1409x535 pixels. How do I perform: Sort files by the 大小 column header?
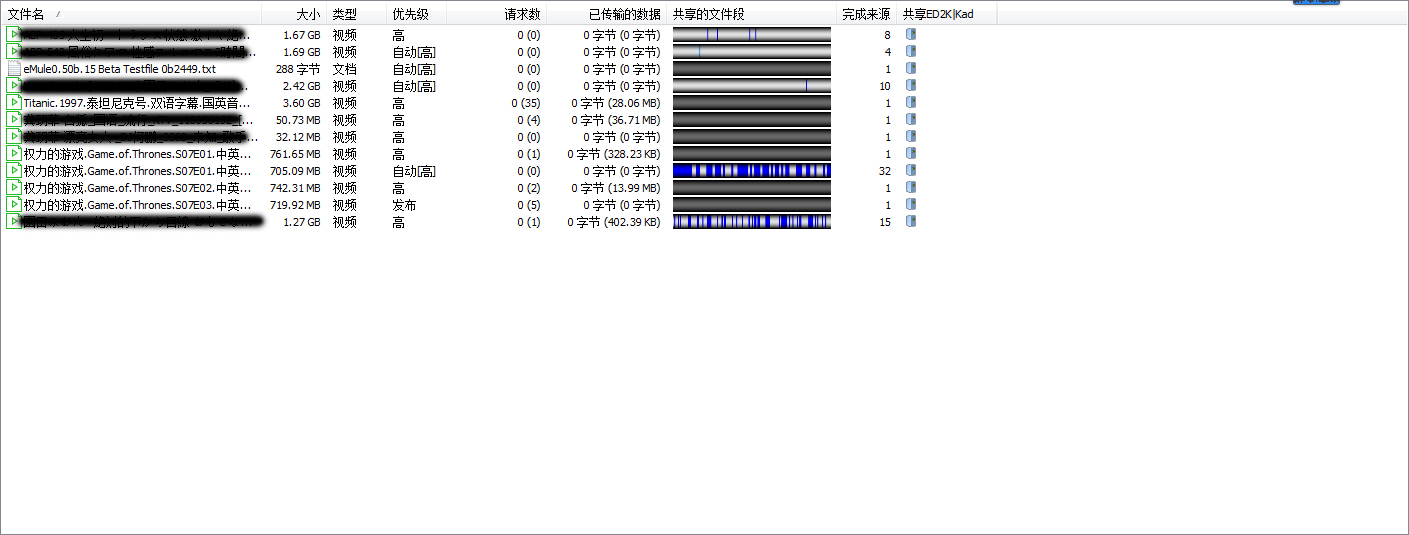(x=294, y=14)
